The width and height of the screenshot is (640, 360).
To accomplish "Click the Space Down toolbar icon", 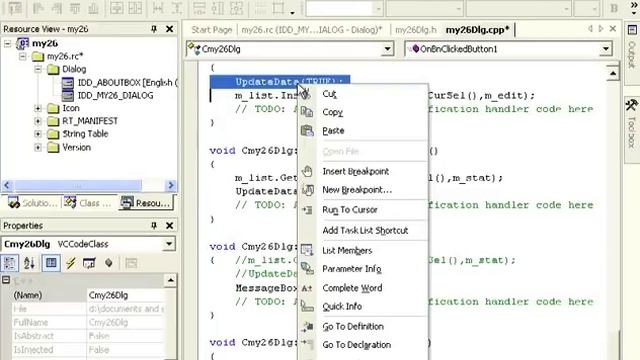I will tap(176, 8).
